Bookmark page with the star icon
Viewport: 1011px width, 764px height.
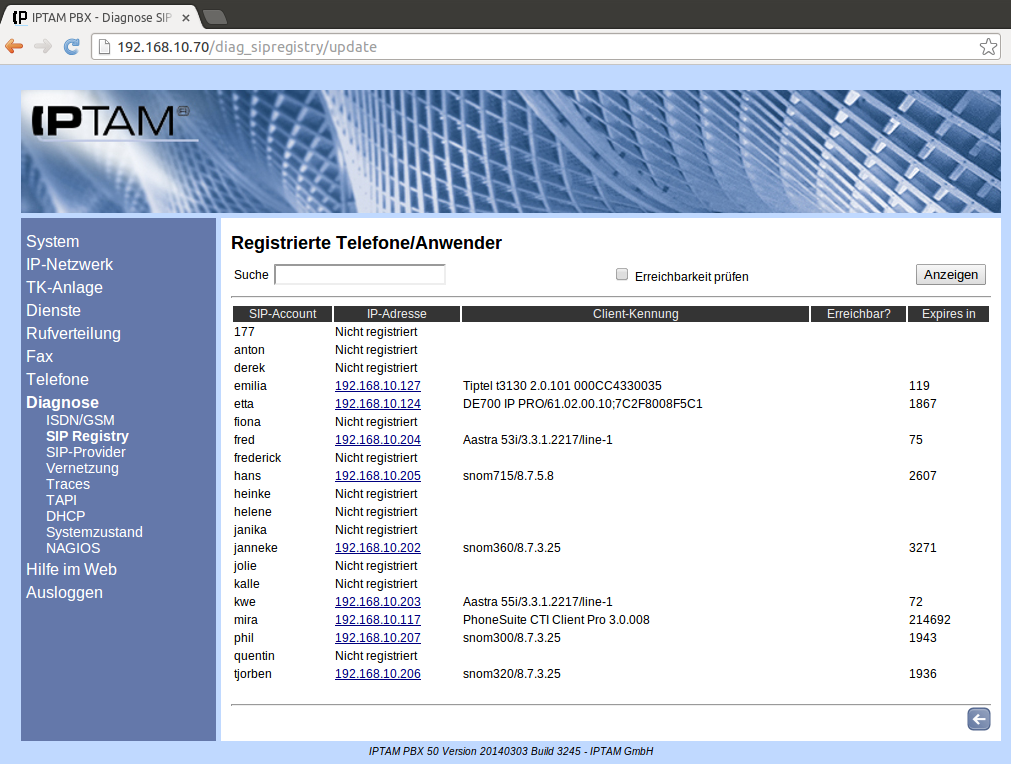tap(987, 46)
